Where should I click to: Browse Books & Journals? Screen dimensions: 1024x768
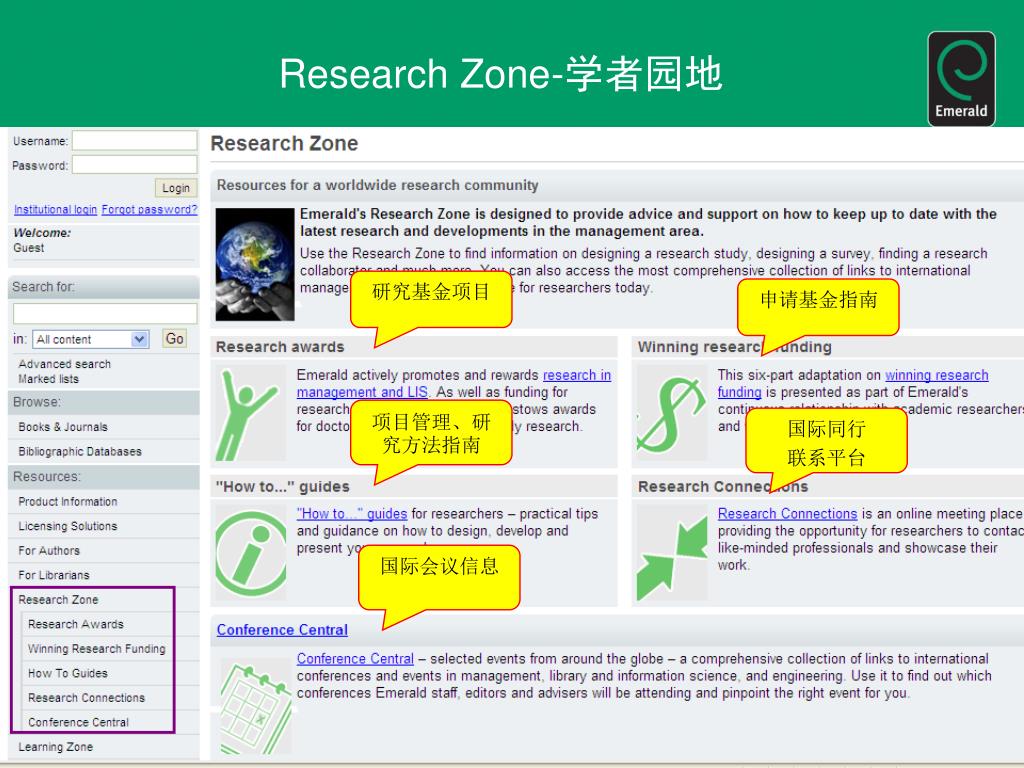point(63,427)
